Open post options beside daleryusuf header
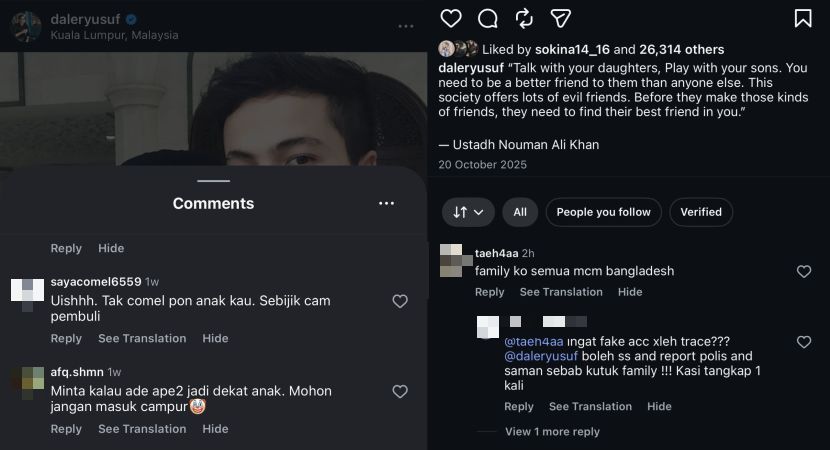The width and height of the screenshot is (830, 450). point(405,26)
